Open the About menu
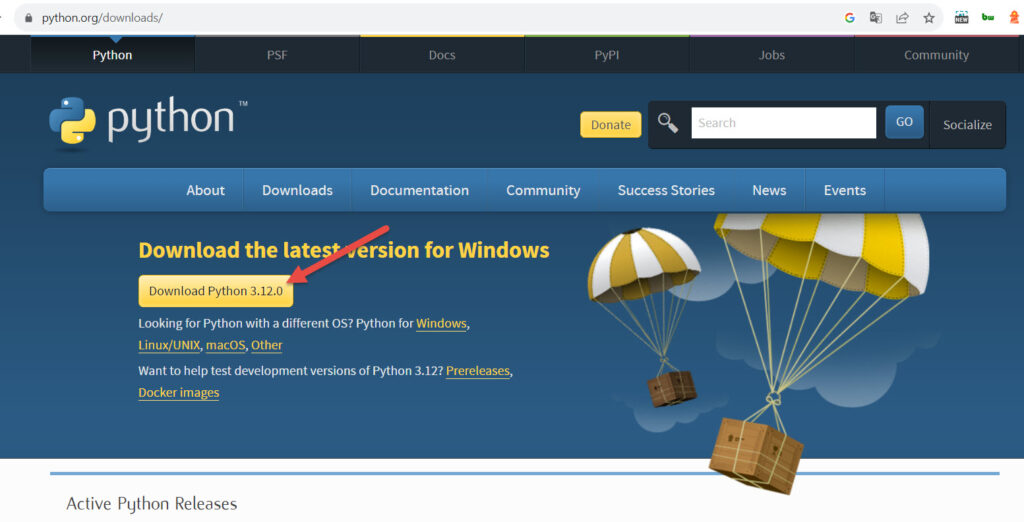The height and width of the screenshot is (522, 1024). coord(205,190)
